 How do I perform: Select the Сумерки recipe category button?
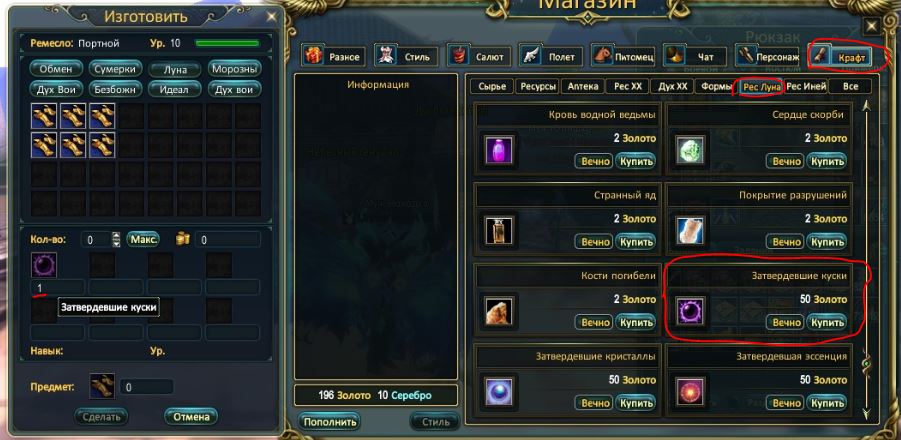tap(115, 69)
